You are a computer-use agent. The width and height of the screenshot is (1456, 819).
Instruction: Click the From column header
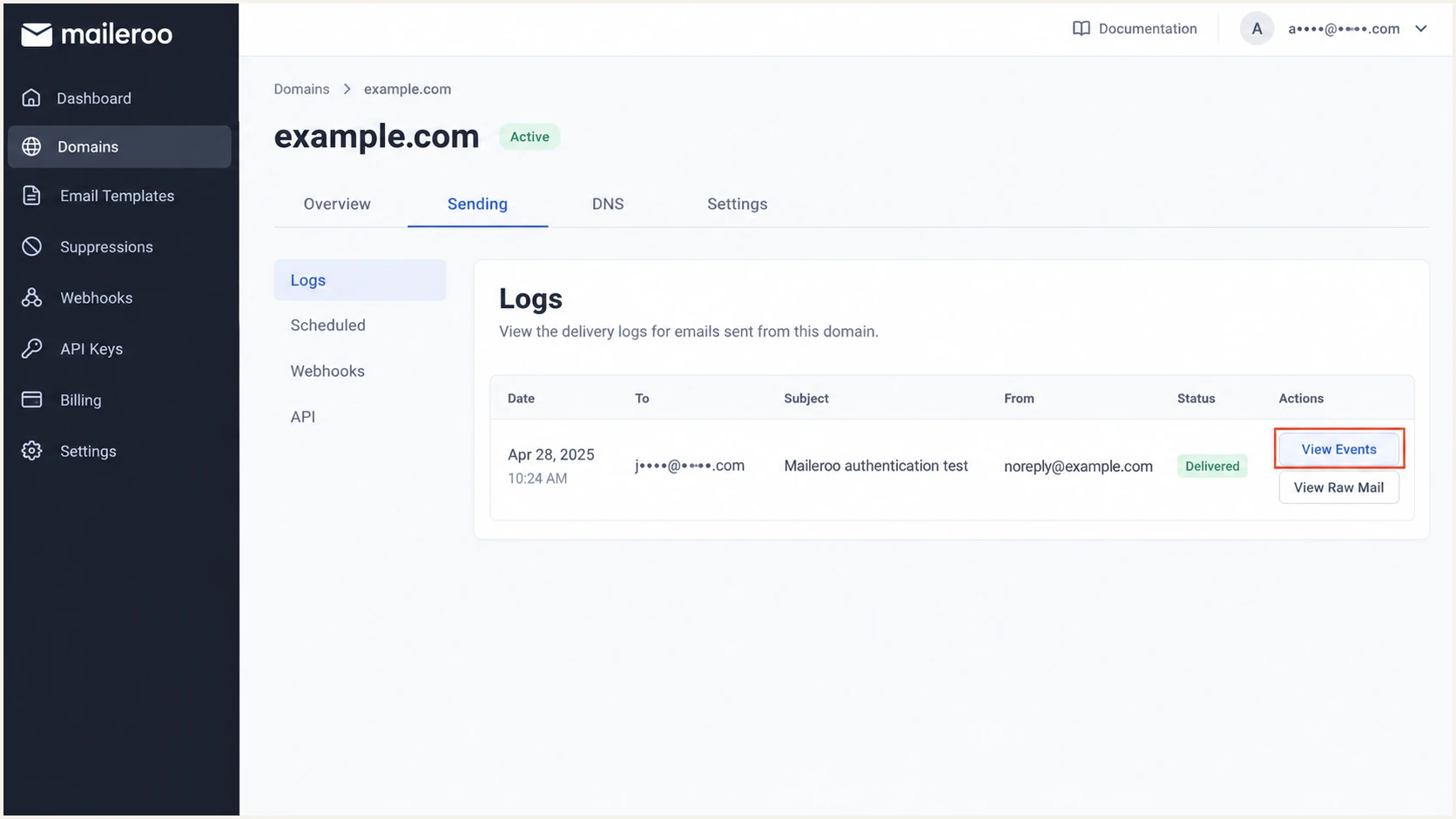[1019, 398]
